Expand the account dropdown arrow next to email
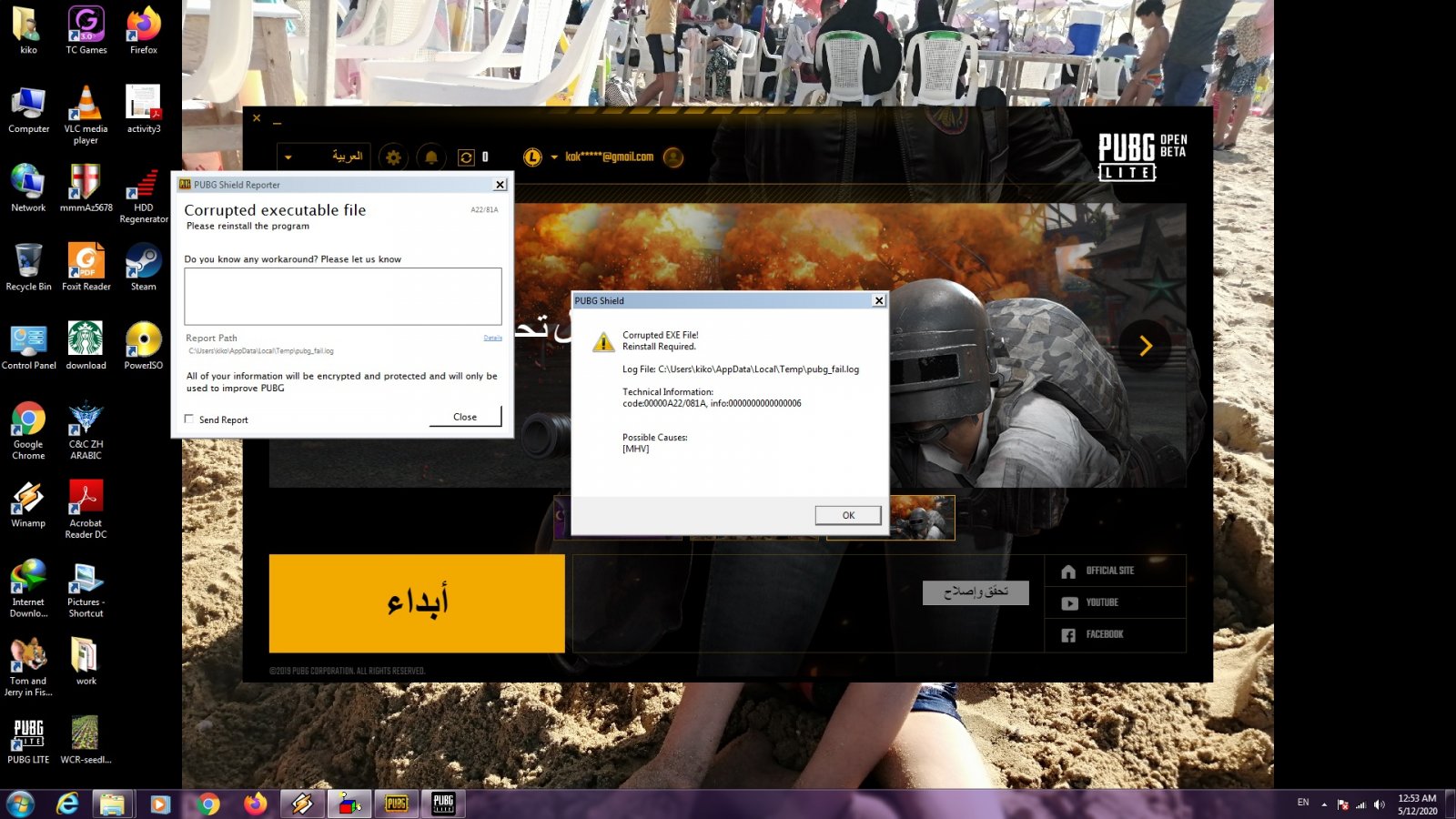The width and height of the screenshot is (1456, 819). 554,157
